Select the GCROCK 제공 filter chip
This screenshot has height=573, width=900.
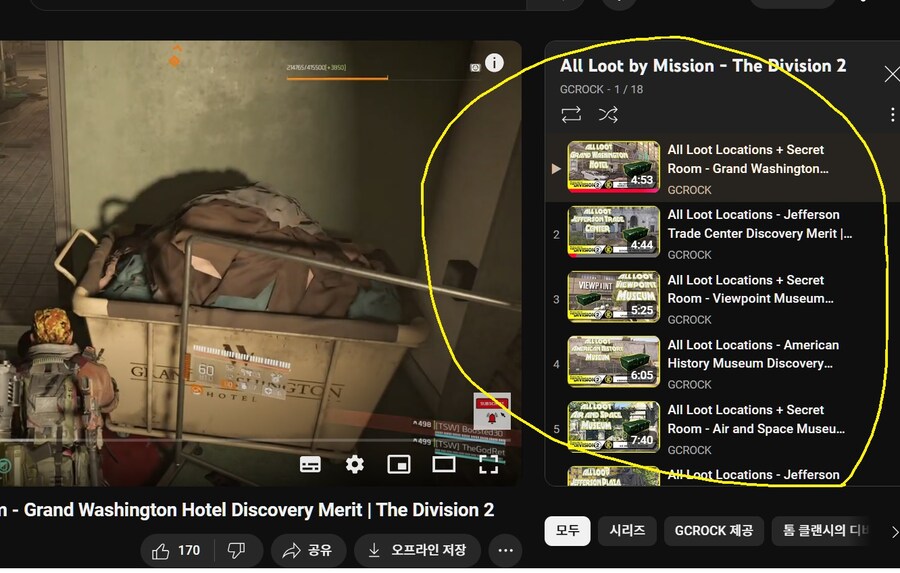pos(713,531)
